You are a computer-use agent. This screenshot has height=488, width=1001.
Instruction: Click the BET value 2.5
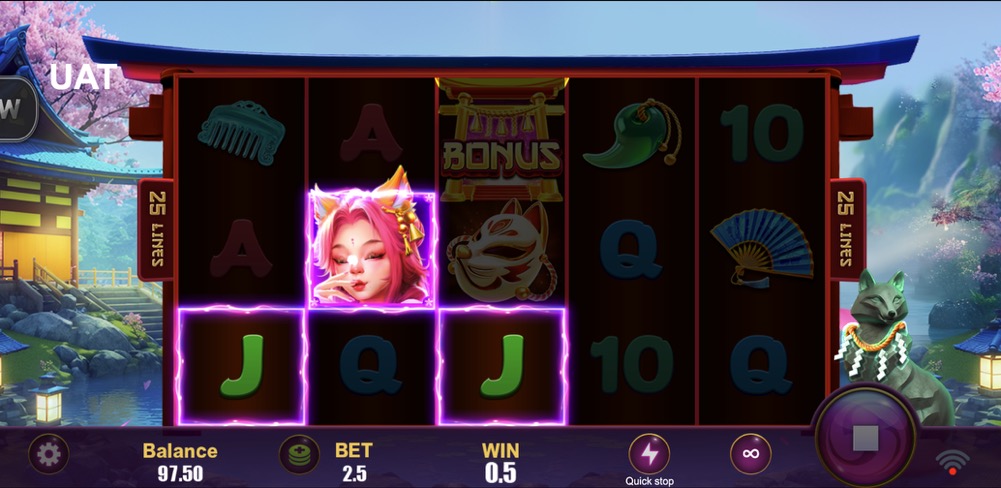[354, 473]
